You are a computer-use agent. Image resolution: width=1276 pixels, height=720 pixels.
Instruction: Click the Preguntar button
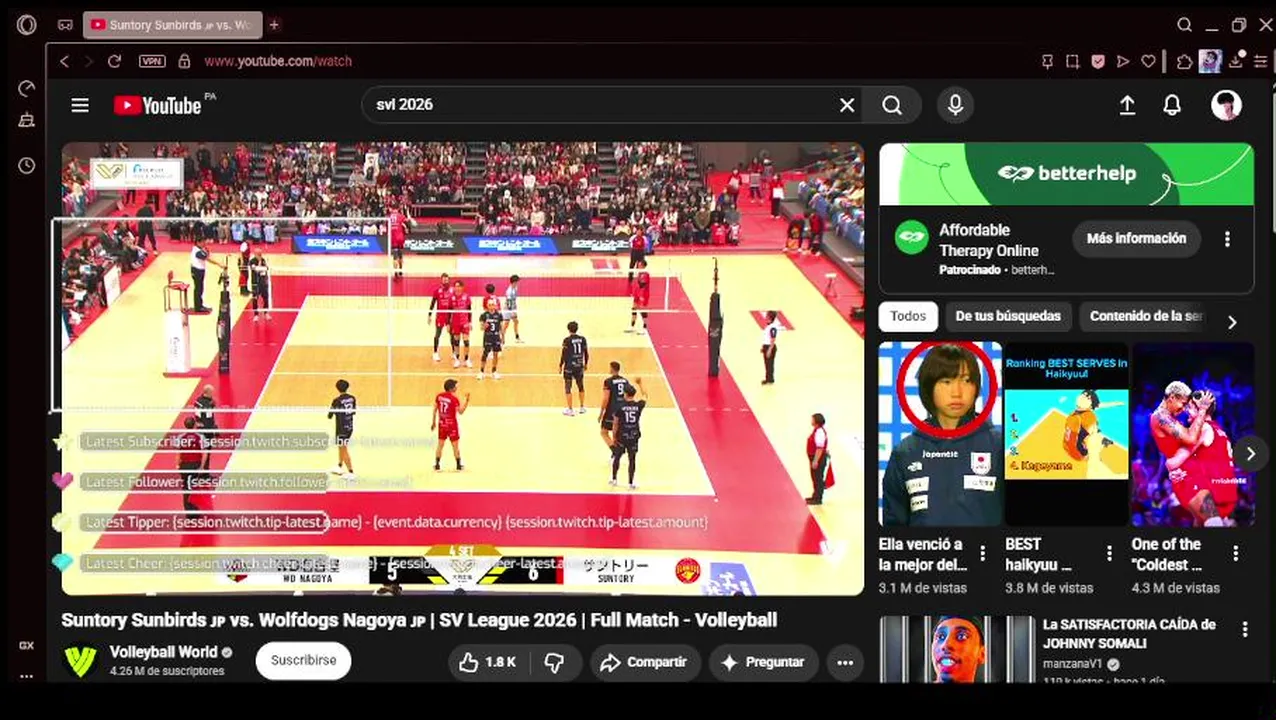(763, 662)
